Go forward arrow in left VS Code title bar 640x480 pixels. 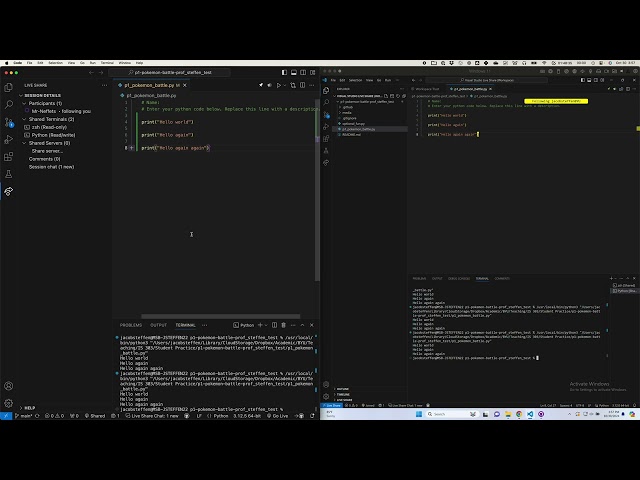coord(101,72)
